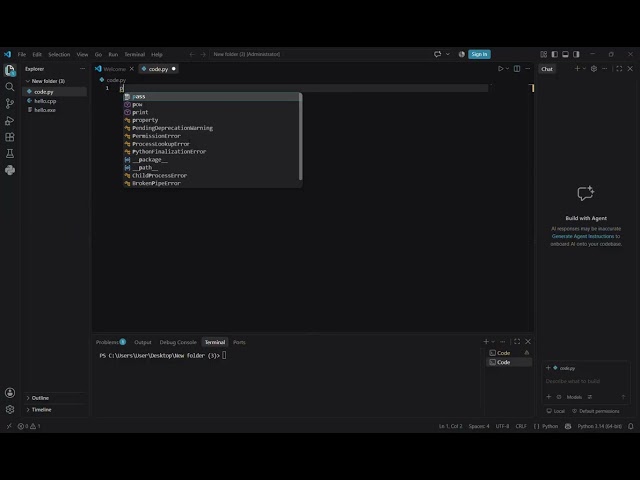Click errors and warnings count in status bar

29,426
